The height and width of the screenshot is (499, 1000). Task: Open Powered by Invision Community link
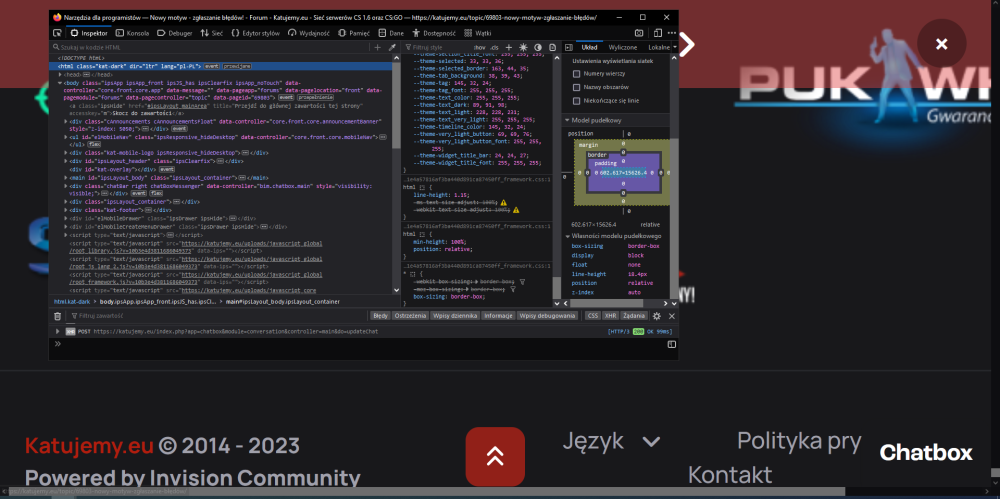193,478
